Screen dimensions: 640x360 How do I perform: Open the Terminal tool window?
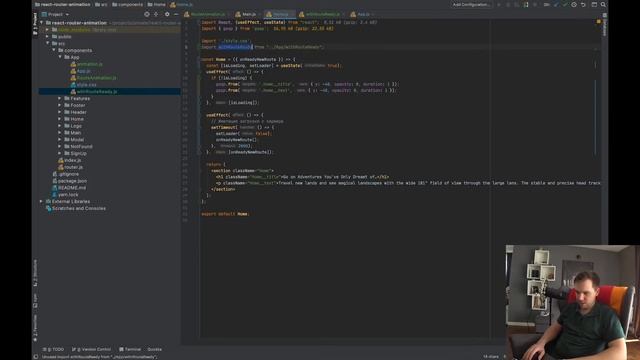coord(130,349)
